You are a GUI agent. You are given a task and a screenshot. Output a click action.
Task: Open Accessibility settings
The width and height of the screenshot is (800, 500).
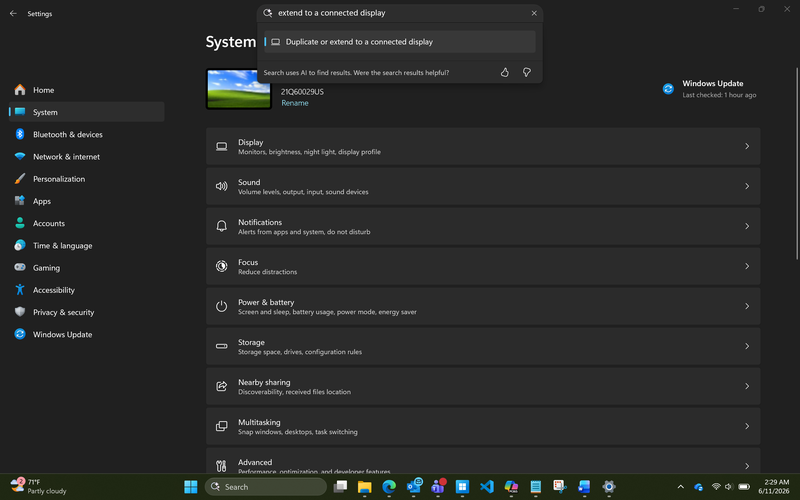[87, 290]
